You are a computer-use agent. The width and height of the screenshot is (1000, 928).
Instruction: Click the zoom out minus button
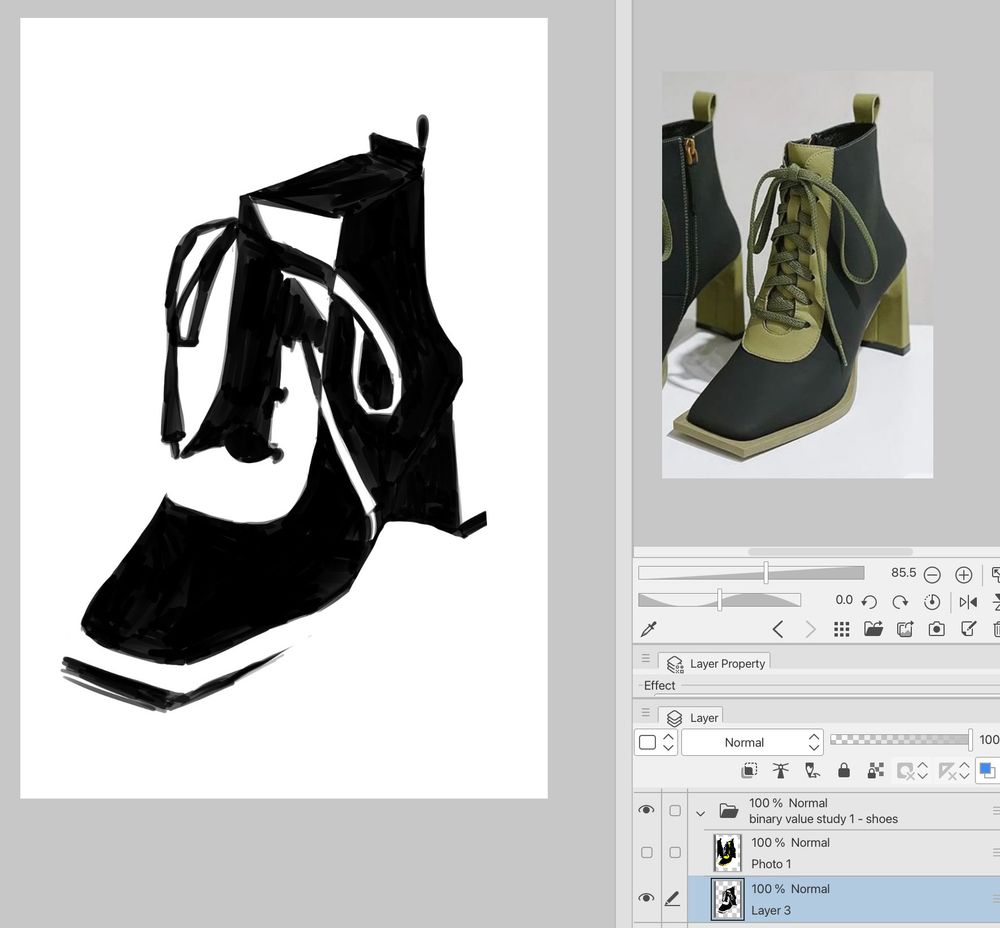pos(933,574)
